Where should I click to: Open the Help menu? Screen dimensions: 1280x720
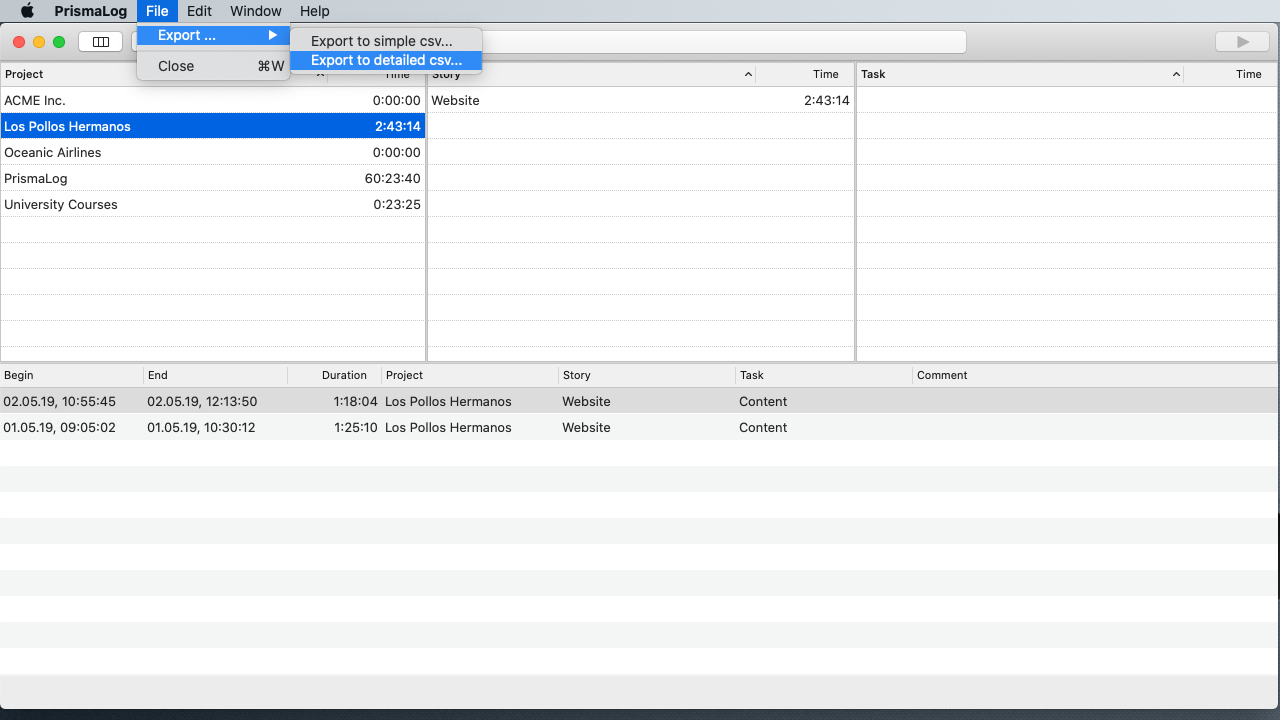click(314, 11)
